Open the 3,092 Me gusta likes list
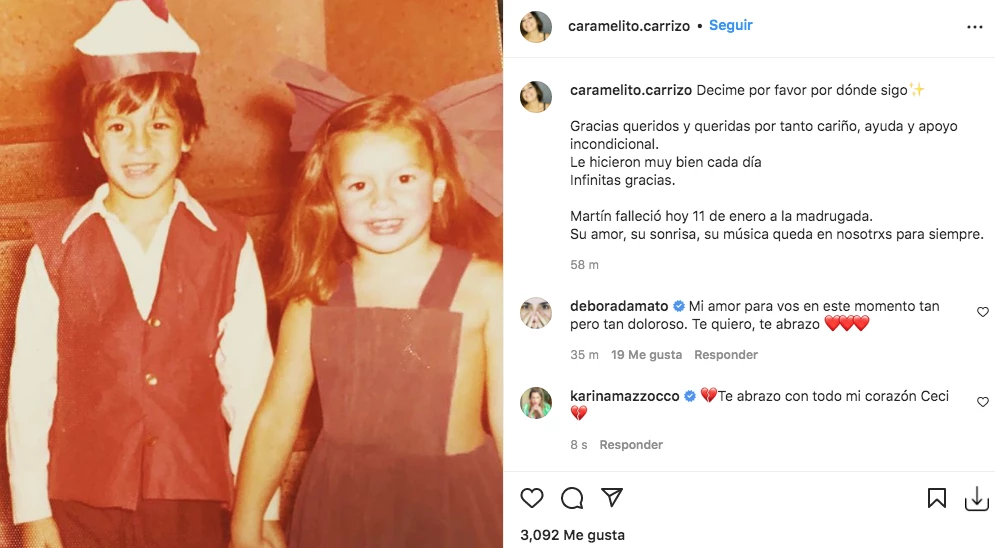The width and height of the screenshot is (995, 548). click(572, 535)
